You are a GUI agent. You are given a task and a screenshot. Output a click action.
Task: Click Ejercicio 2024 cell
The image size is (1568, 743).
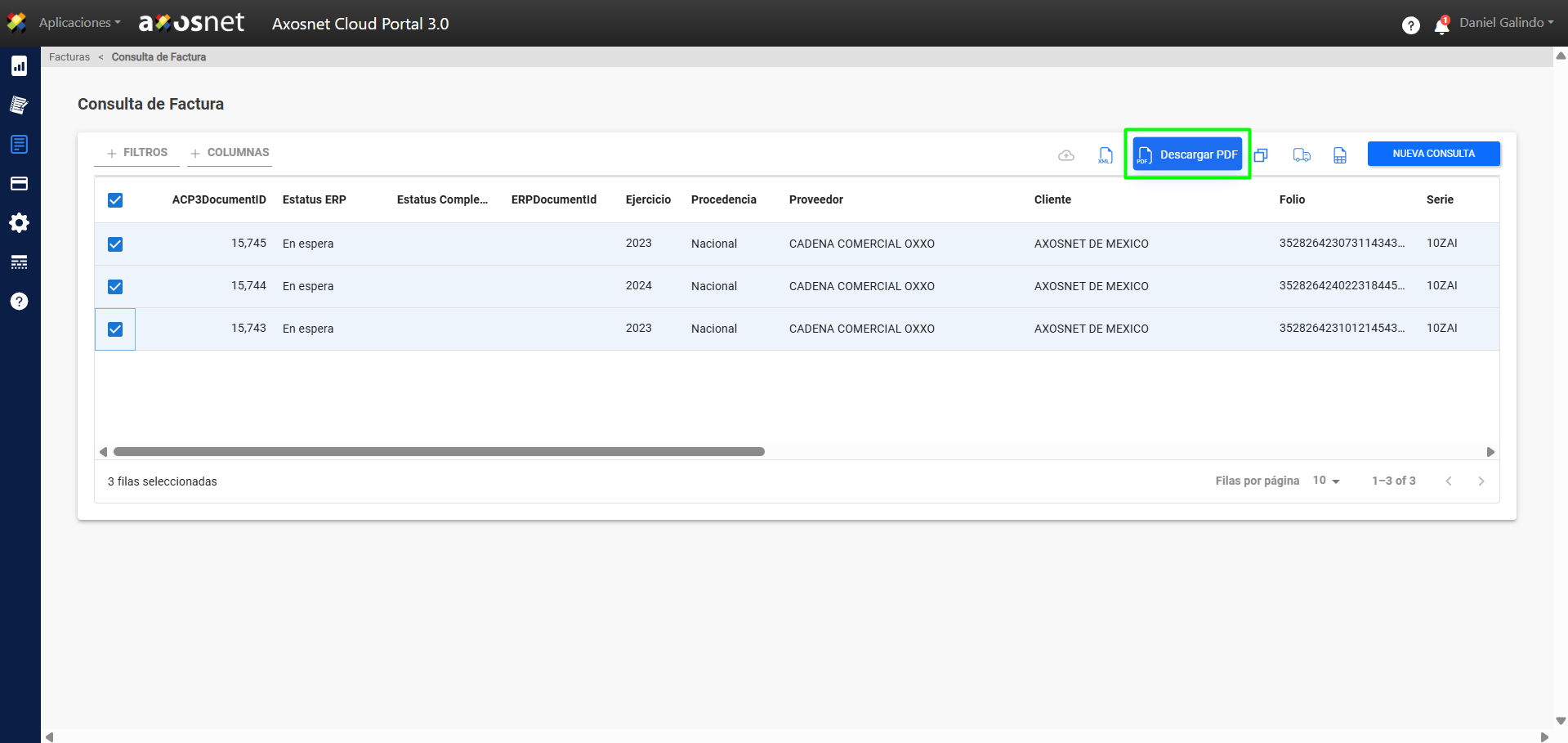click(639, 285)
